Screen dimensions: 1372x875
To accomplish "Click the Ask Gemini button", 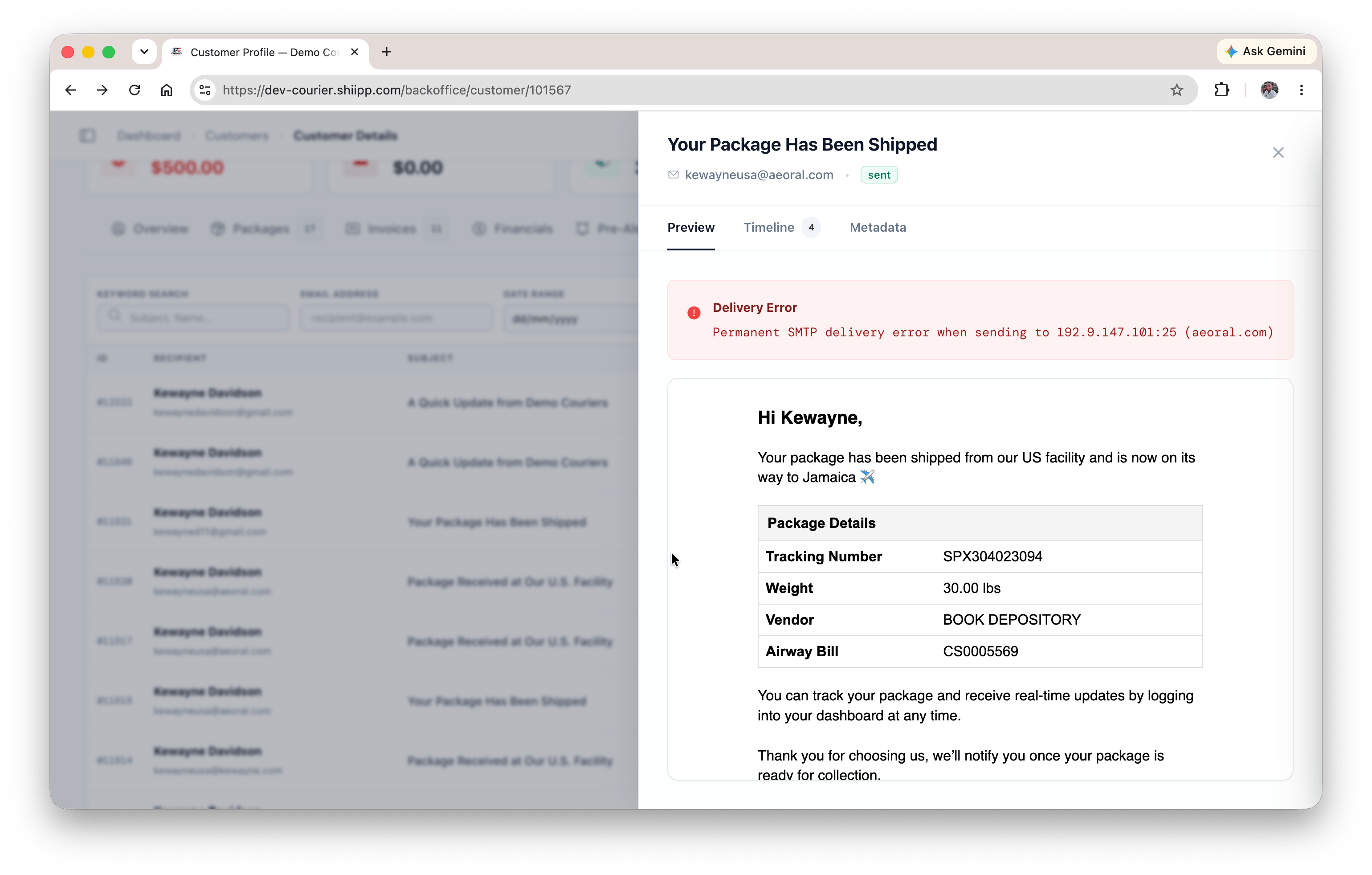I will coord(1266,51).
